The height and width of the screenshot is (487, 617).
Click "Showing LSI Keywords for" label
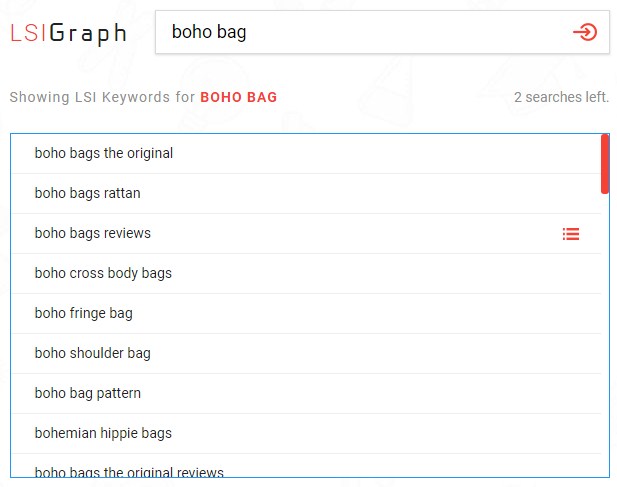click(102, 97)
